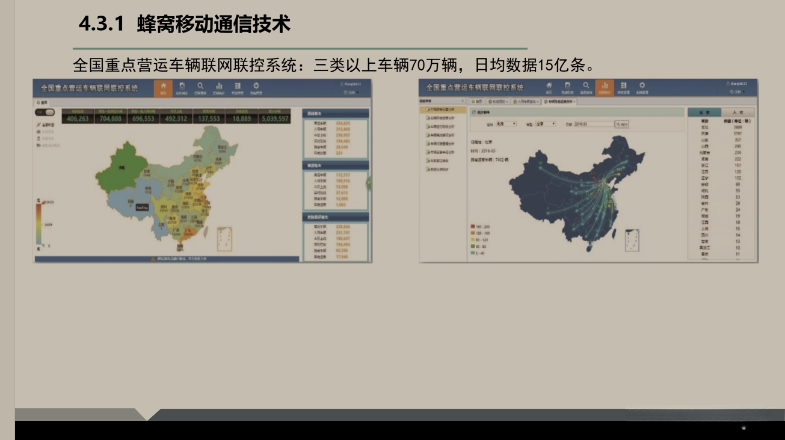
Task: Click the search button next to the date field
Action: [621, 124]
